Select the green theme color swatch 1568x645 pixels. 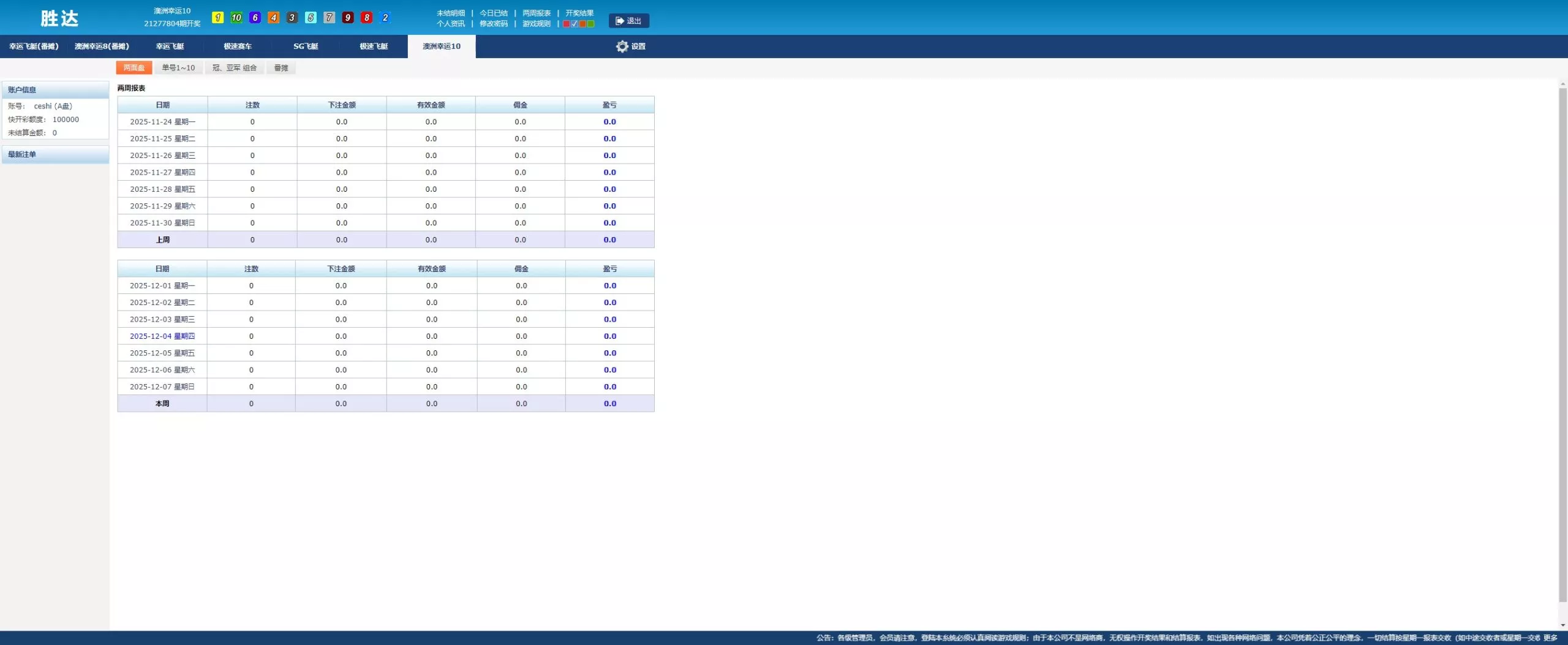click(x=590, y=24)
